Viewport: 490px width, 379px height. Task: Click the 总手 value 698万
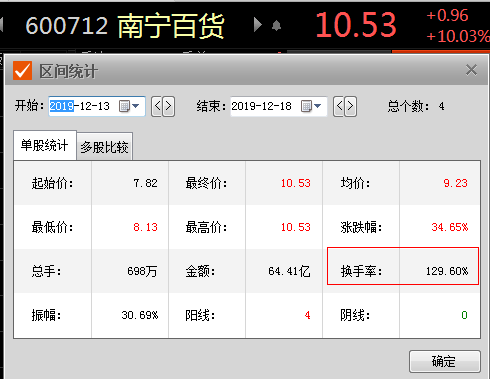click(x=142, y=271)
